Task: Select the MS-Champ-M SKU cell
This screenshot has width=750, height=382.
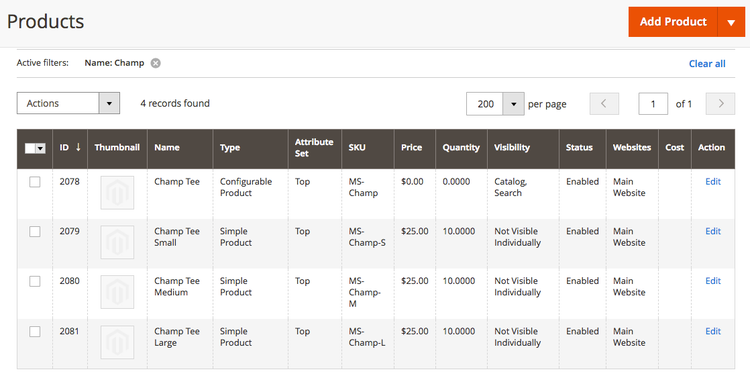Action: [x=367, y=294]
